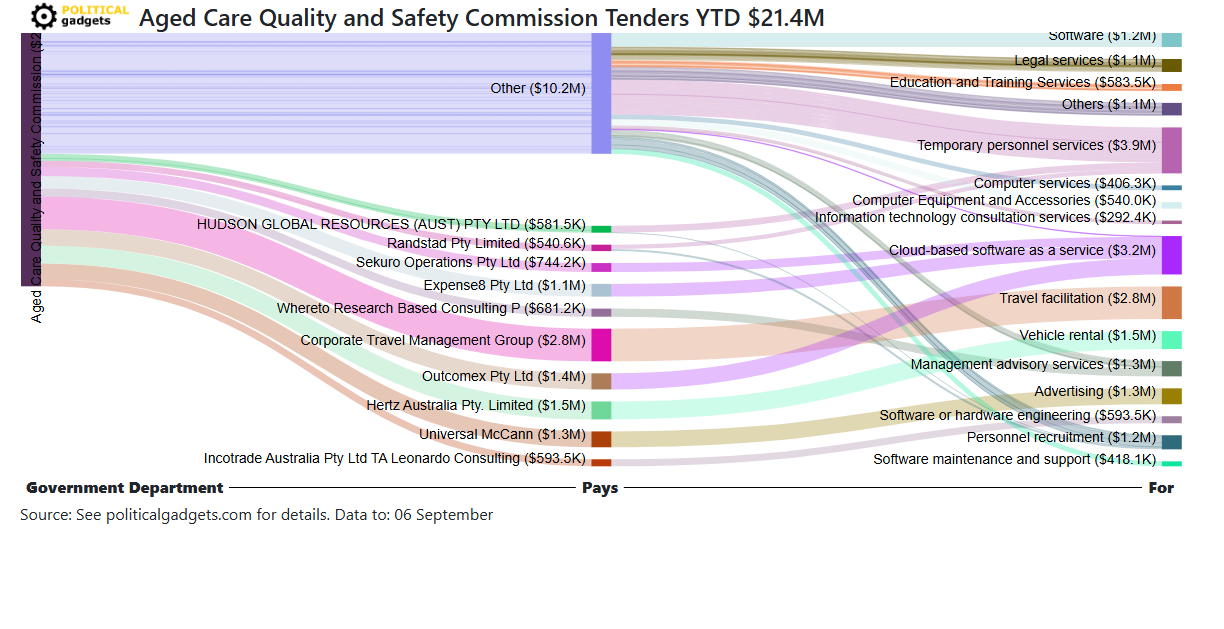Click the Outcomex Pty Ltd ($1.4M) label
Viewport: 1224px width, 629px height.
click(504, 376)
